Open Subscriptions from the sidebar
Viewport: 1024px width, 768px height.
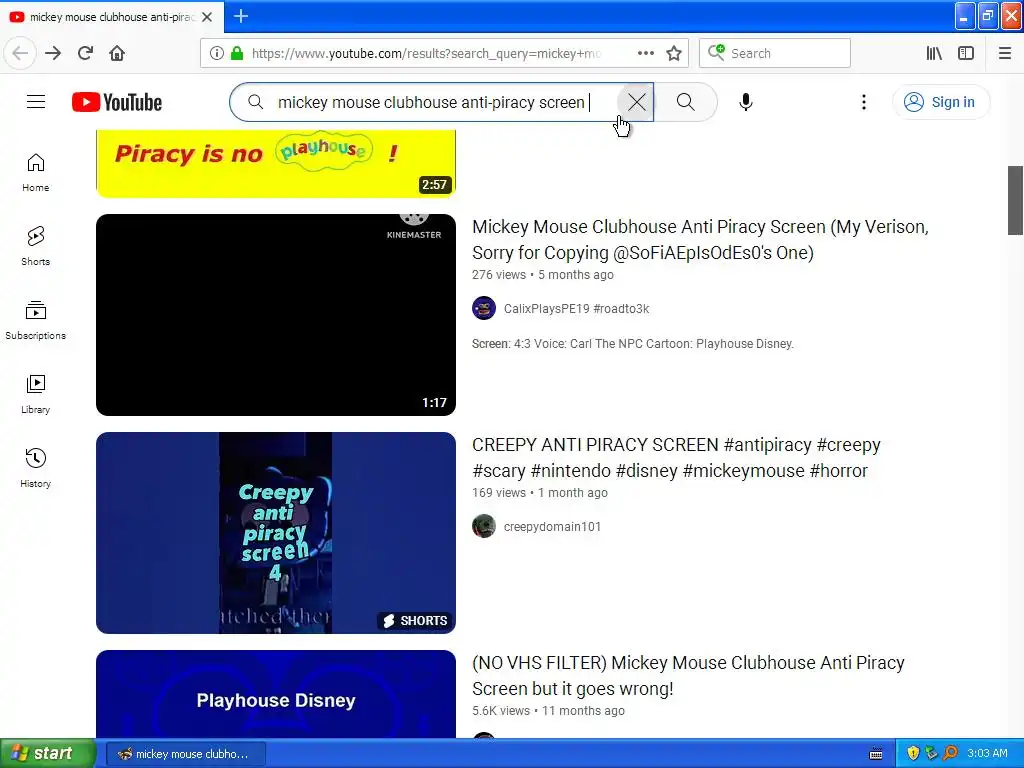pos(35,320)
